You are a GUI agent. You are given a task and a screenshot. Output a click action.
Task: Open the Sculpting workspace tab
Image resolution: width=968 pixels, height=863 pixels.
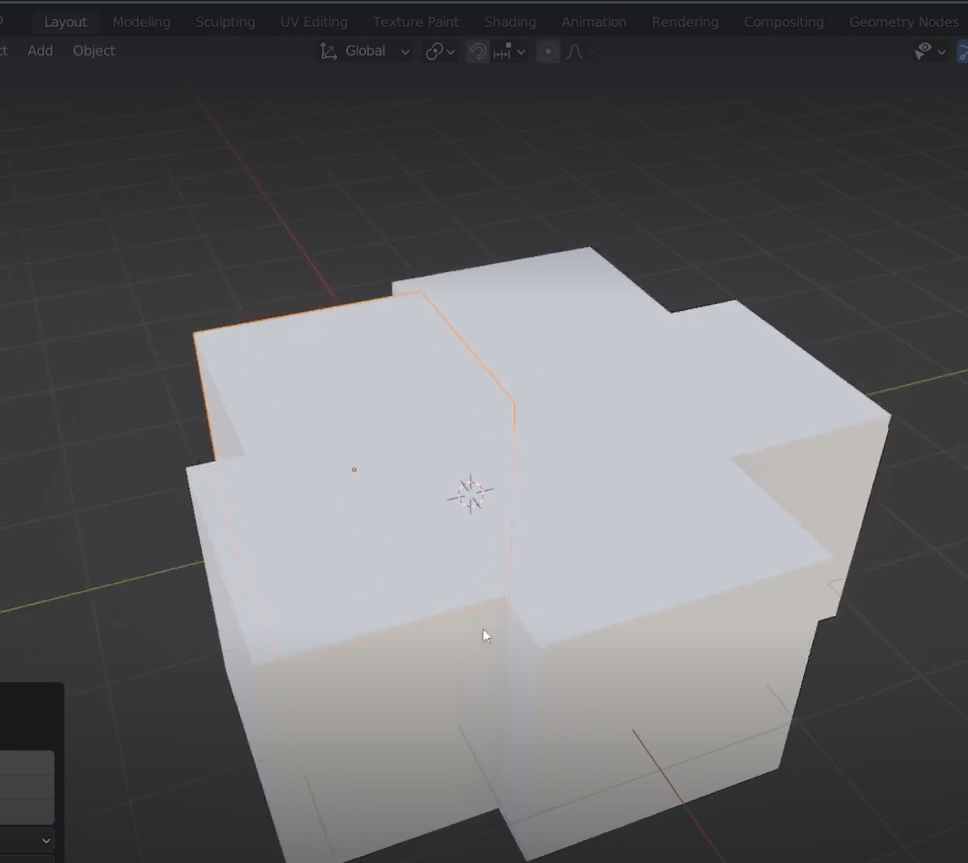coord(225,22)
